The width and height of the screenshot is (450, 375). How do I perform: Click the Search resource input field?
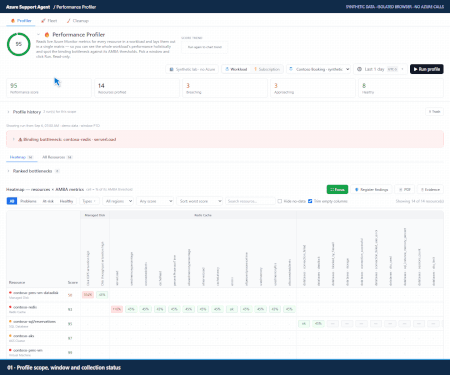click(250, 201)
